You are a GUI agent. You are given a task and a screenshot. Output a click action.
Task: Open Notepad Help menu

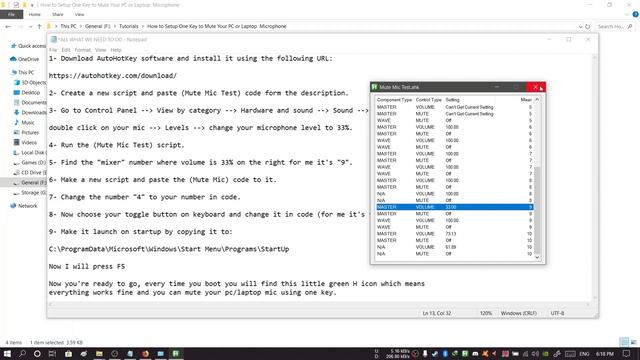click(x=116, y=50)
